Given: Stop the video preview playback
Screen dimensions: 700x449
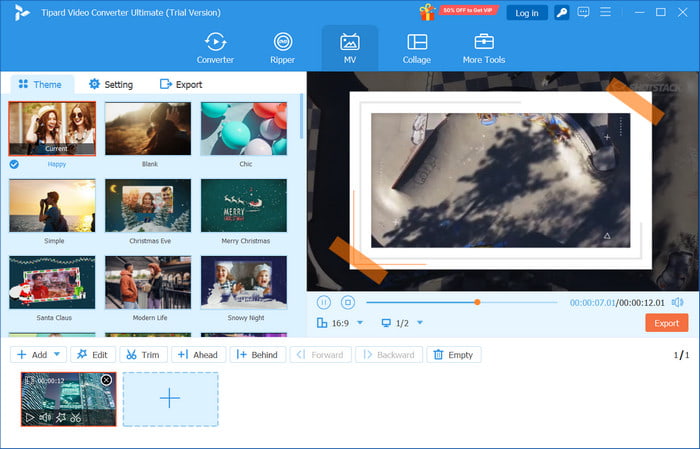Looking at the screenshot, I should click(x=348, y=302).
